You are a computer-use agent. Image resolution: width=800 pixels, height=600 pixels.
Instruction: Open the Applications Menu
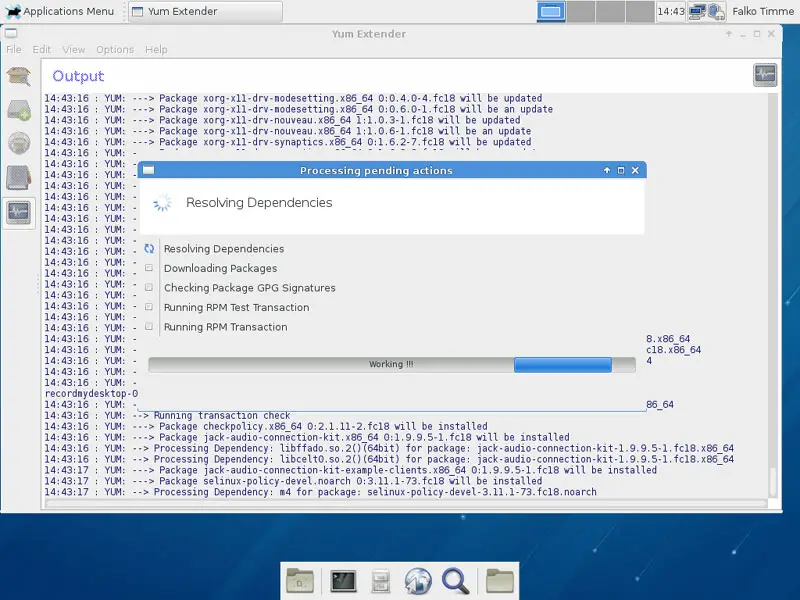(60, 11)
